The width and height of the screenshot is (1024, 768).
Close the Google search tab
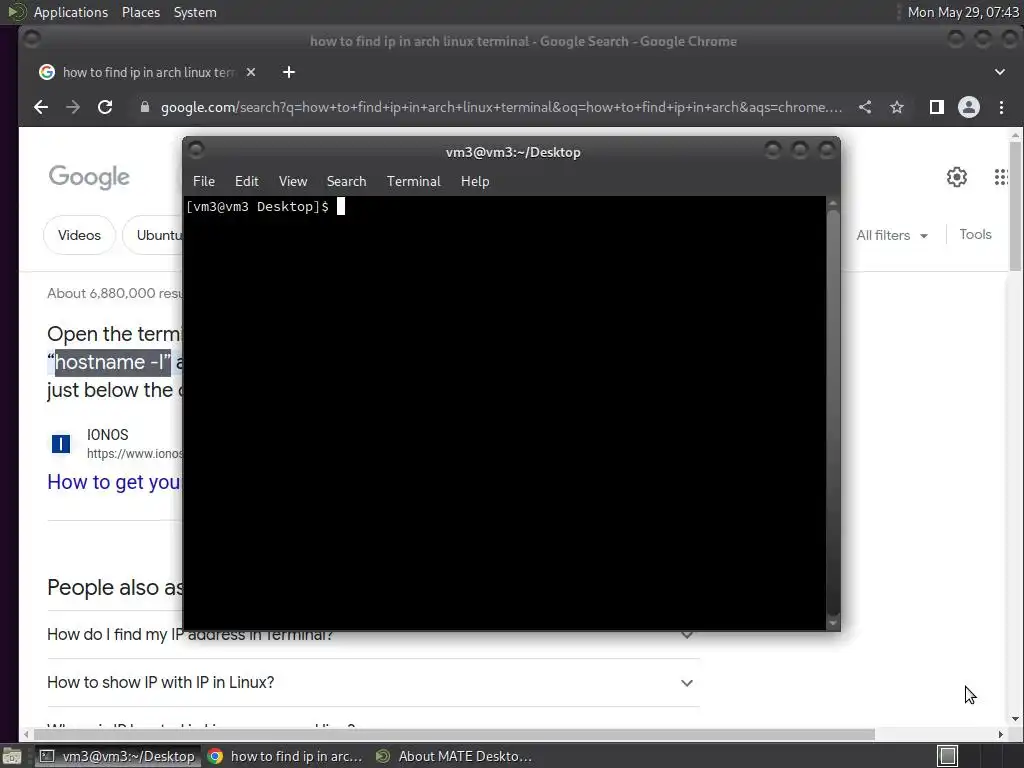251,72
